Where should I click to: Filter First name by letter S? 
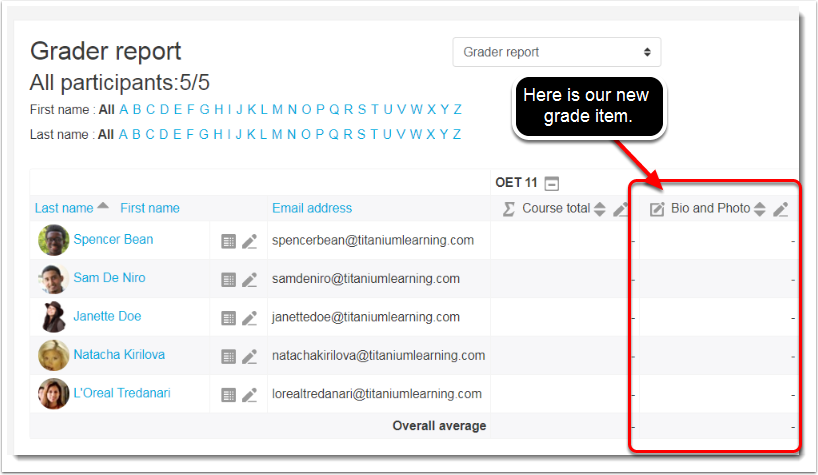coord(362,109)
